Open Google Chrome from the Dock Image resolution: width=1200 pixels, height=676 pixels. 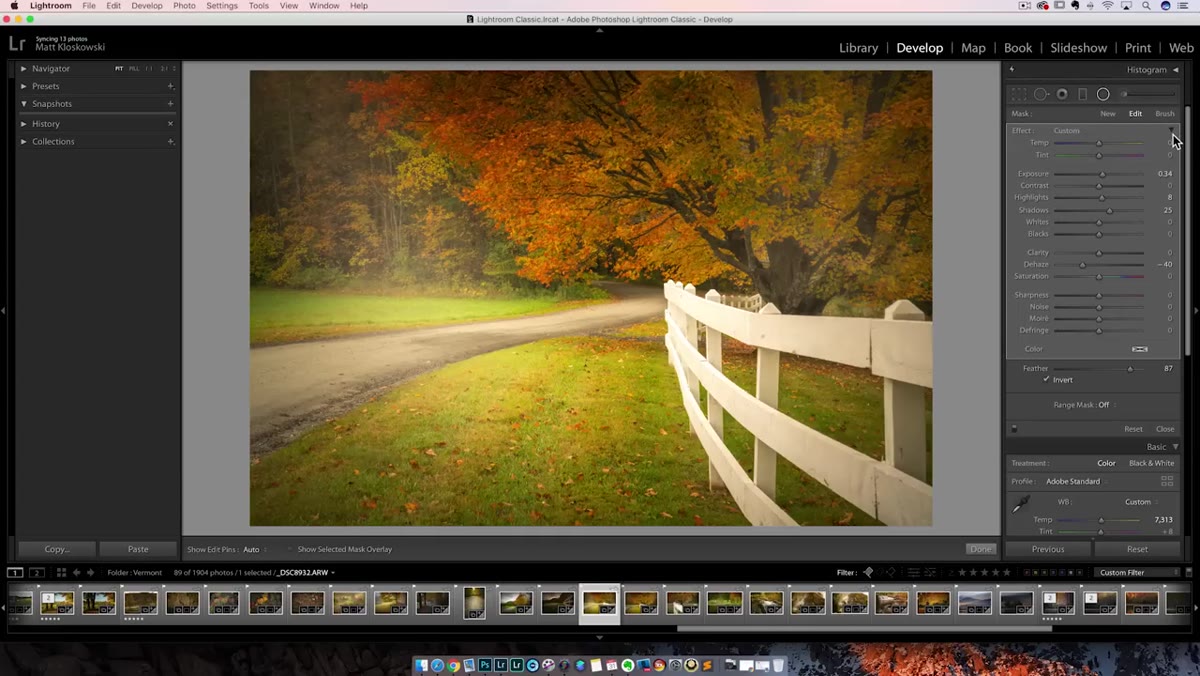point(453,665)
